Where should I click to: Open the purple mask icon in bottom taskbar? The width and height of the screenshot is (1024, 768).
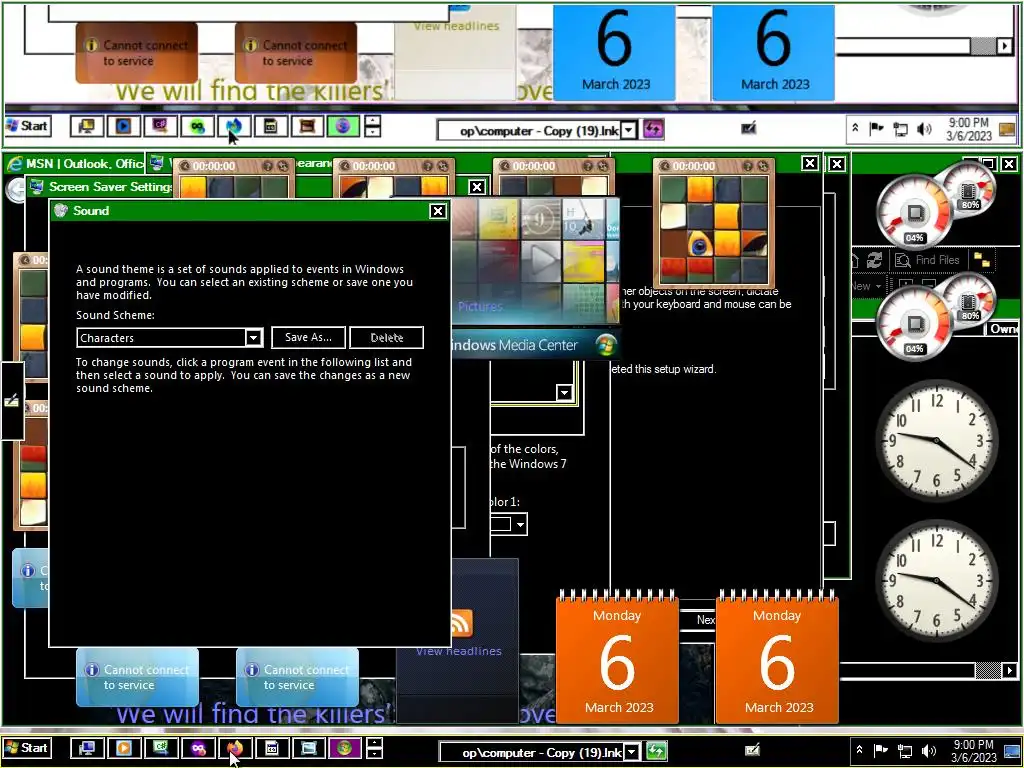198,748
